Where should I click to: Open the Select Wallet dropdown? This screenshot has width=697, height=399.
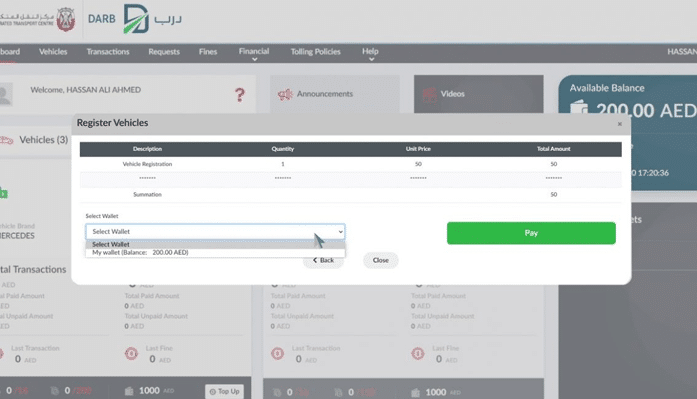(215, 231)
